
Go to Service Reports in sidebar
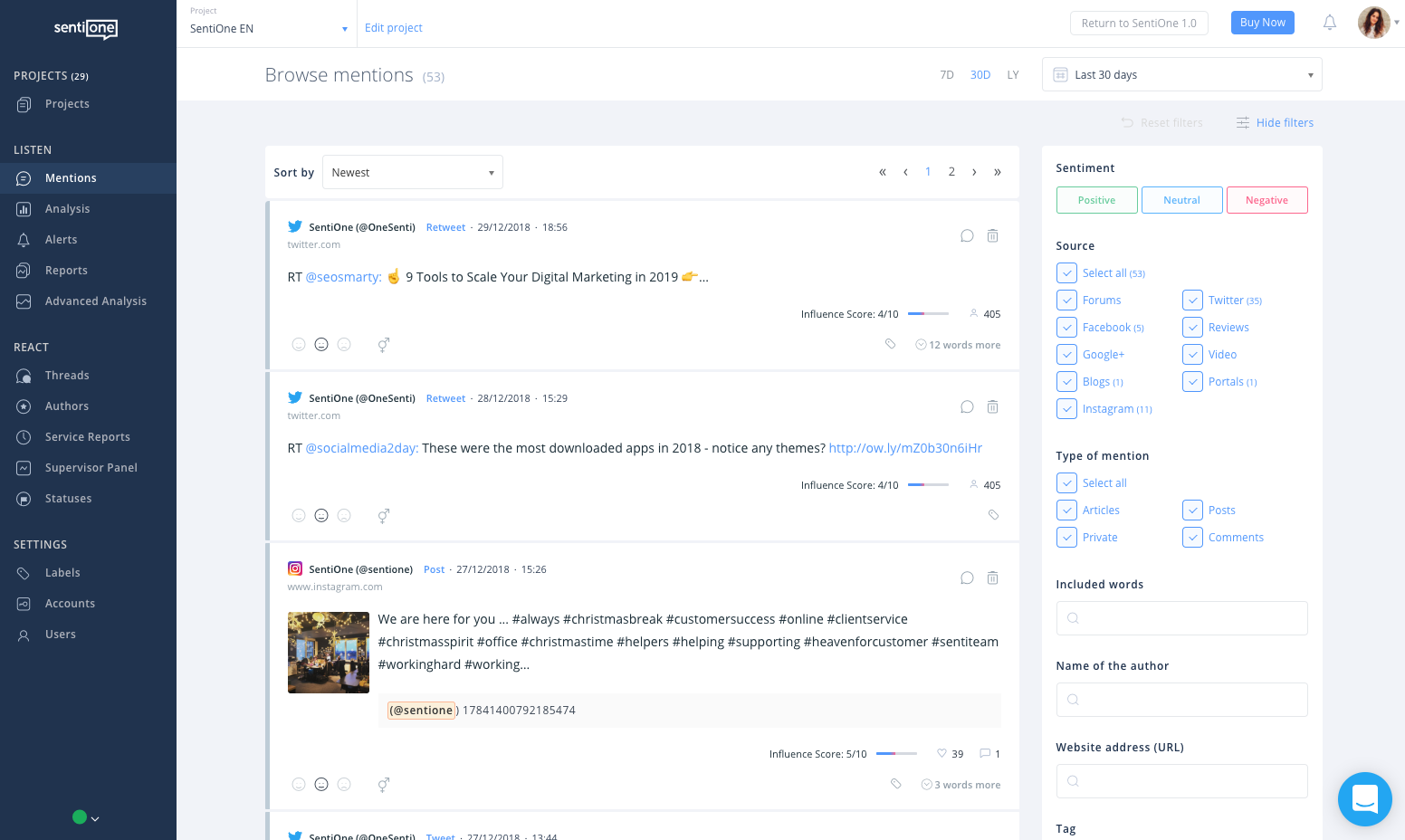88,437
